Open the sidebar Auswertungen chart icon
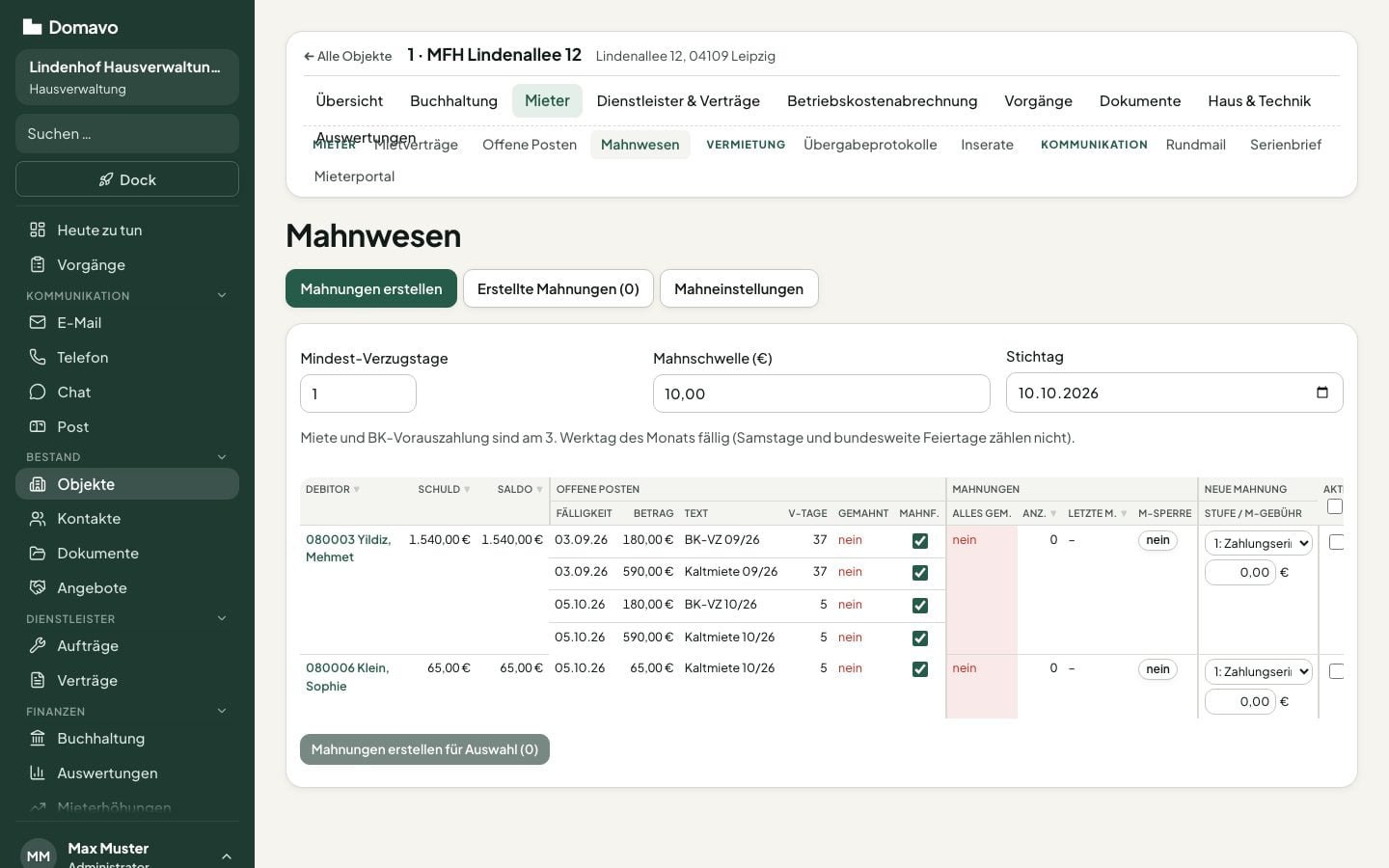This screenshot has width=1389, height=868. point(38,773)
